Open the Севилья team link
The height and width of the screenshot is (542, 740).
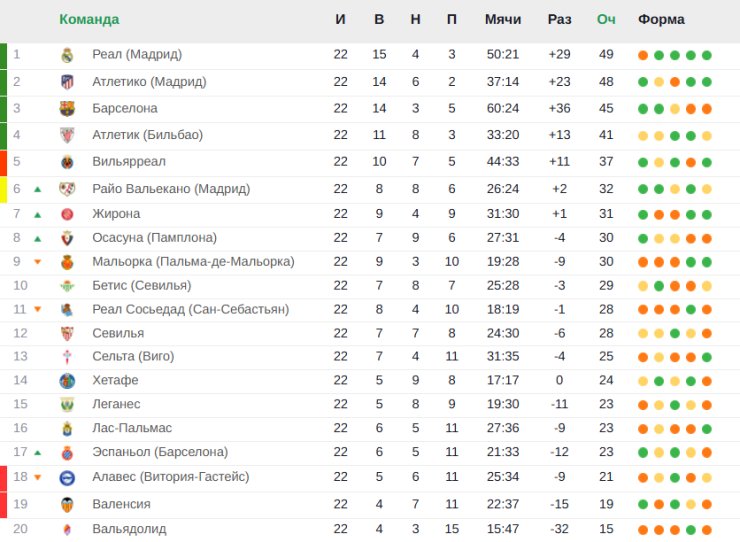118,333
